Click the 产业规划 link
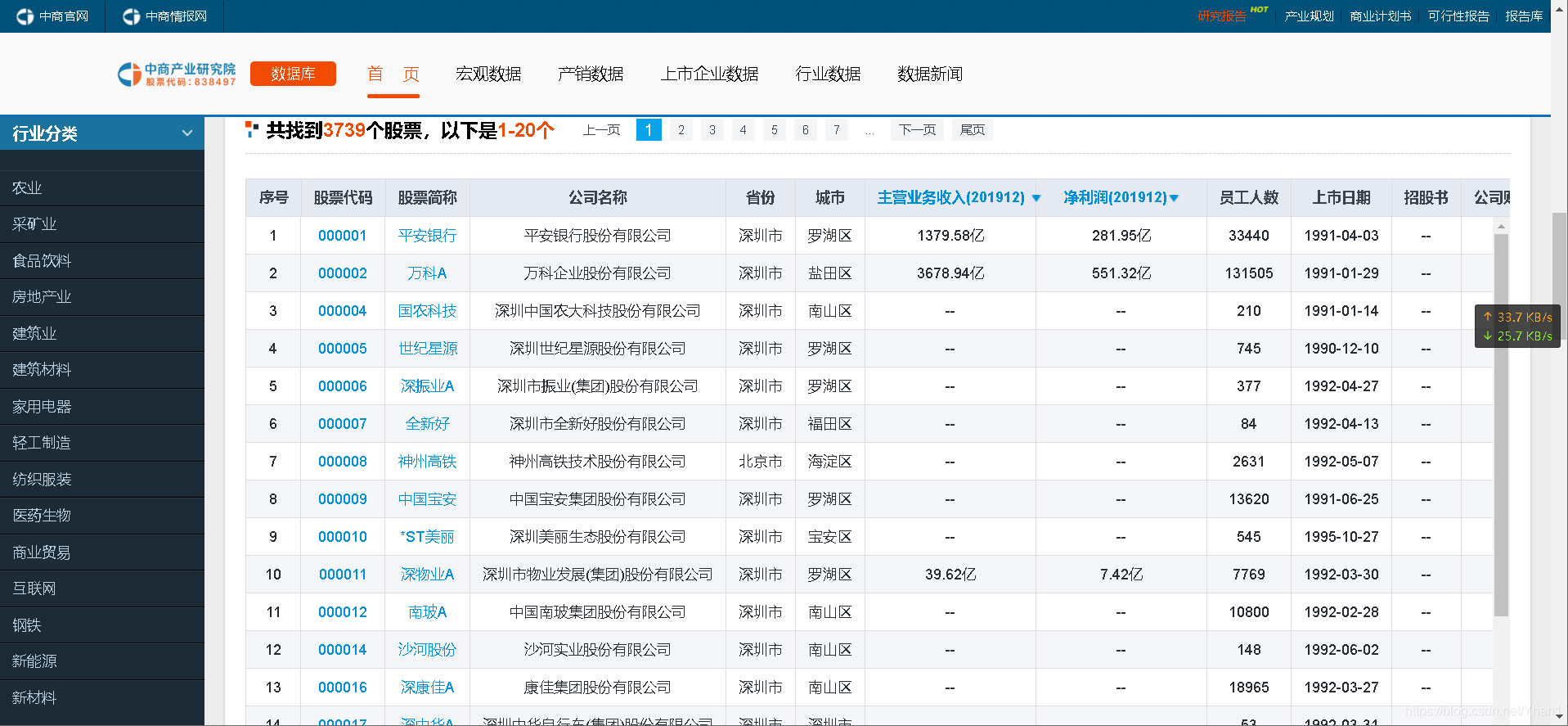The width and height of the screenshot is (1568, 726). tap(1309, 16)
